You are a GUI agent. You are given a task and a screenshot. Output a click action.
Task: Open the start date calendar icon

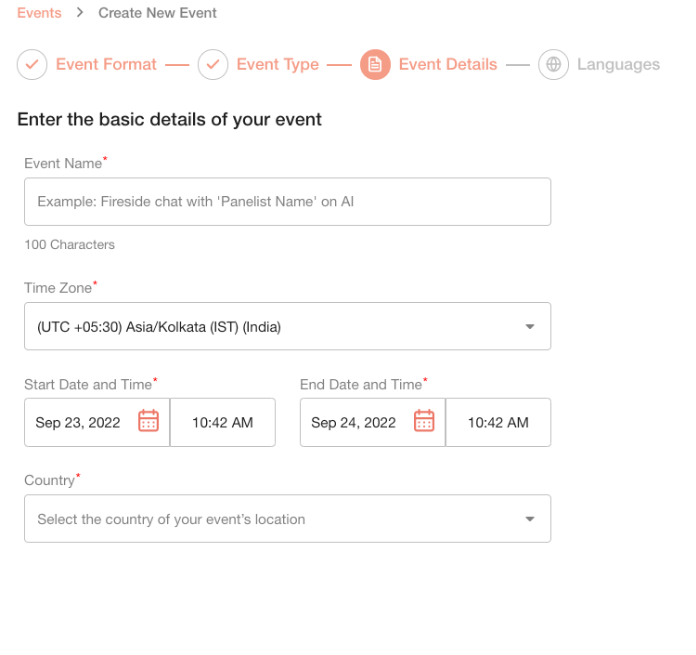pyautogui.click(x=148, y=421)
